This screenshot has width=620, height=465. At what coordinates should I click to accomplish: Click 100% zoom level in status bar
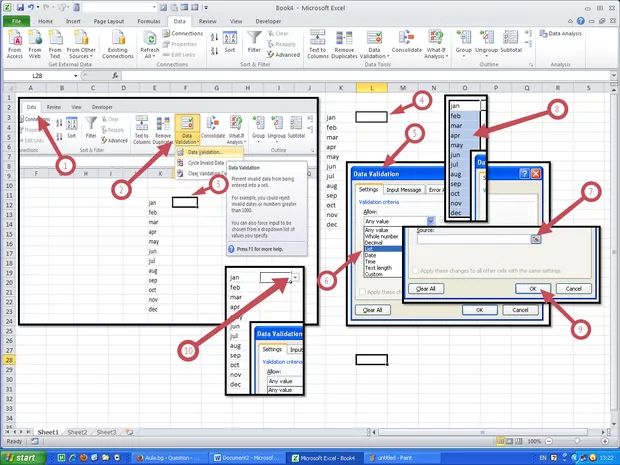point(534,441)
